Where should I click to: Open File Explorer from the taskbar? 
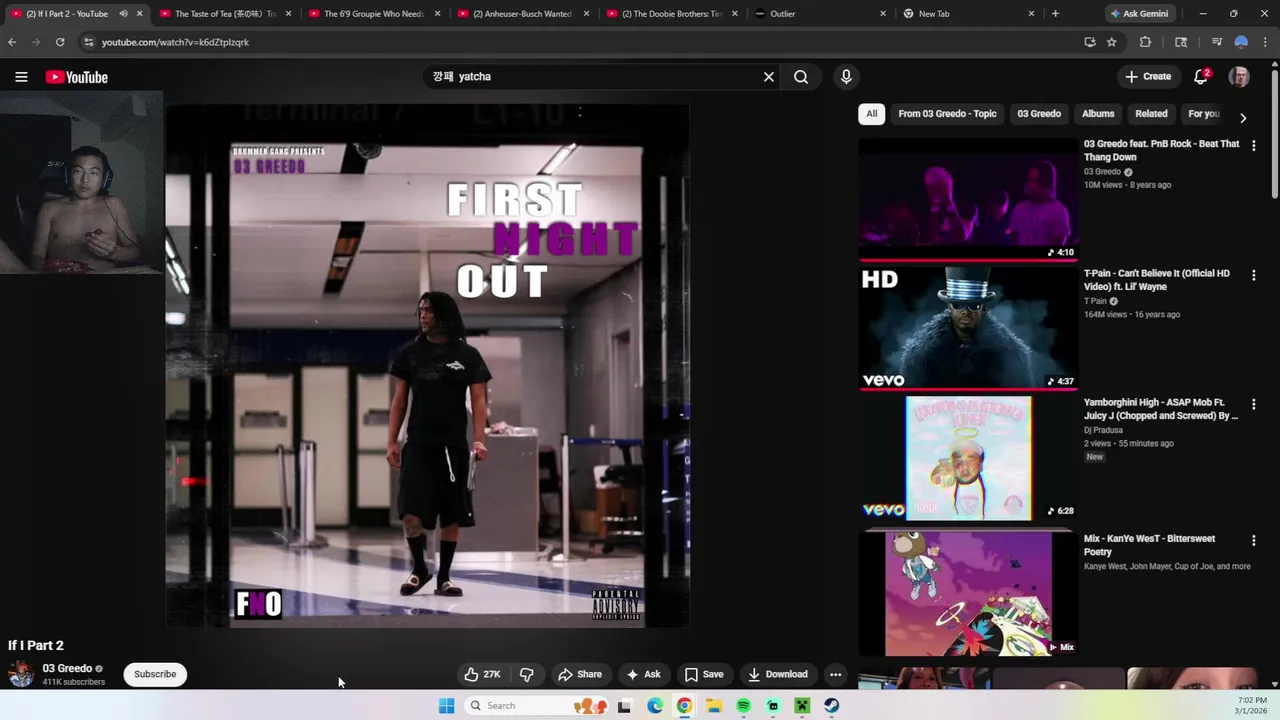(x=714, y=706)
